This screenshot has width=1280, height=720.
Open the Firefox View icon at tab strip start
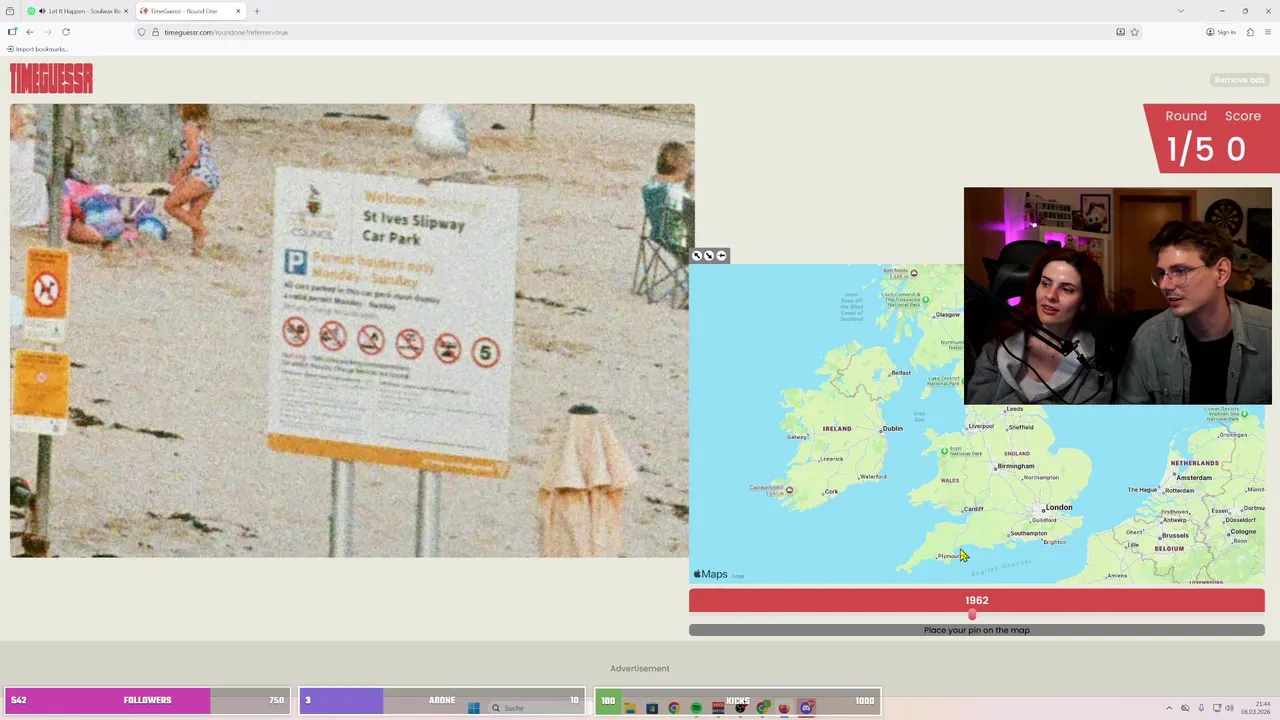(10, 11)
